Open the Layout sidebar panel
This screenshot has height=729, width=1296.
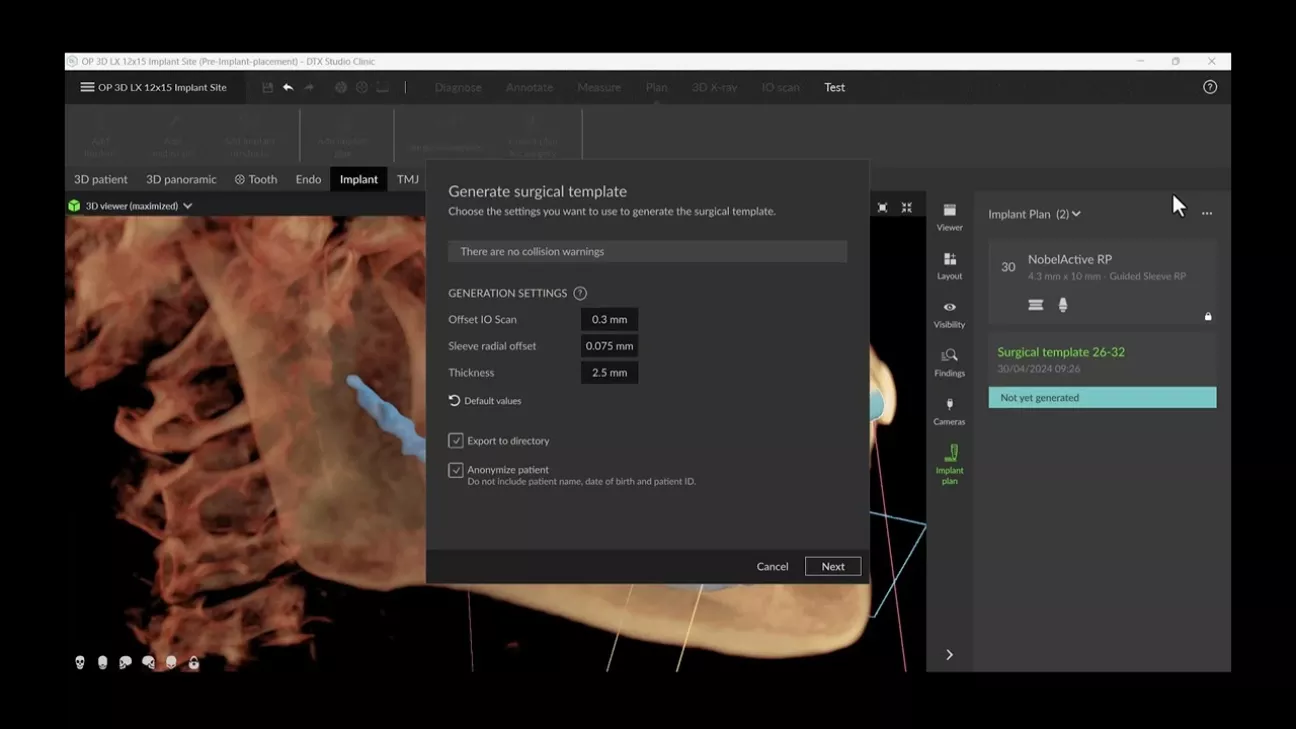click(x=949, y=266)
